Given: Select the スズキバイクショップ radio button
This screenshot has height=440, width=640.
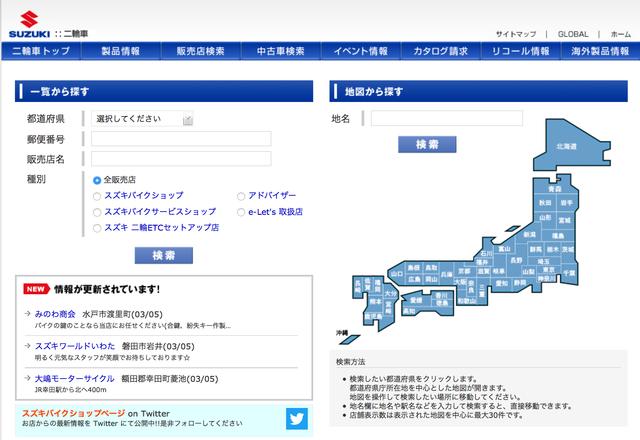Looking at the screenshot, I should (97, 196).
